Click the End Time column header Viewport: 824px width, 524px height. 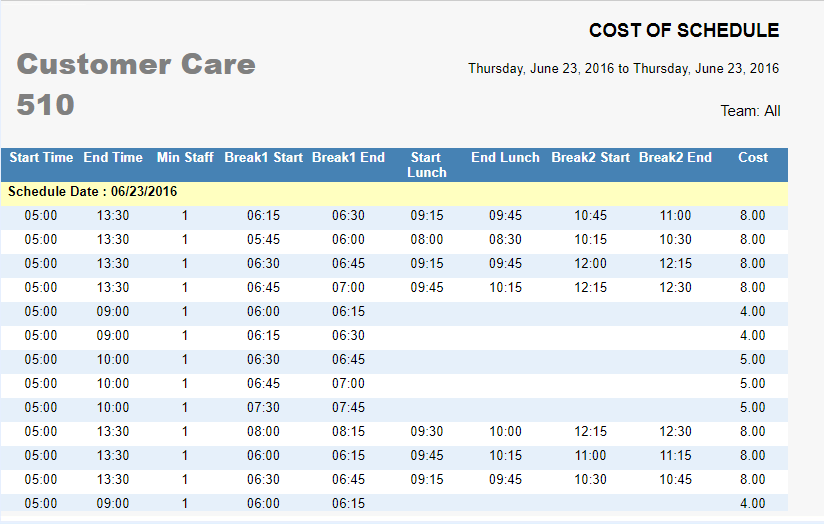pyautogui.click(x=113, y=158)
